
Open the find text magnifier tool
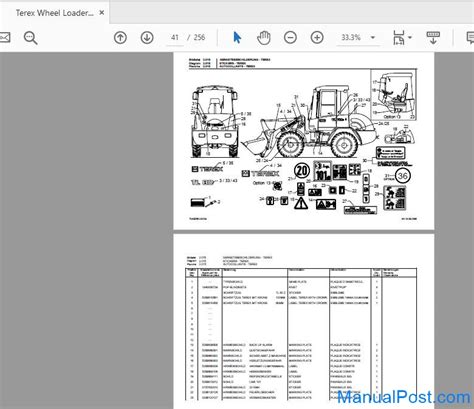tap(30, 38)
